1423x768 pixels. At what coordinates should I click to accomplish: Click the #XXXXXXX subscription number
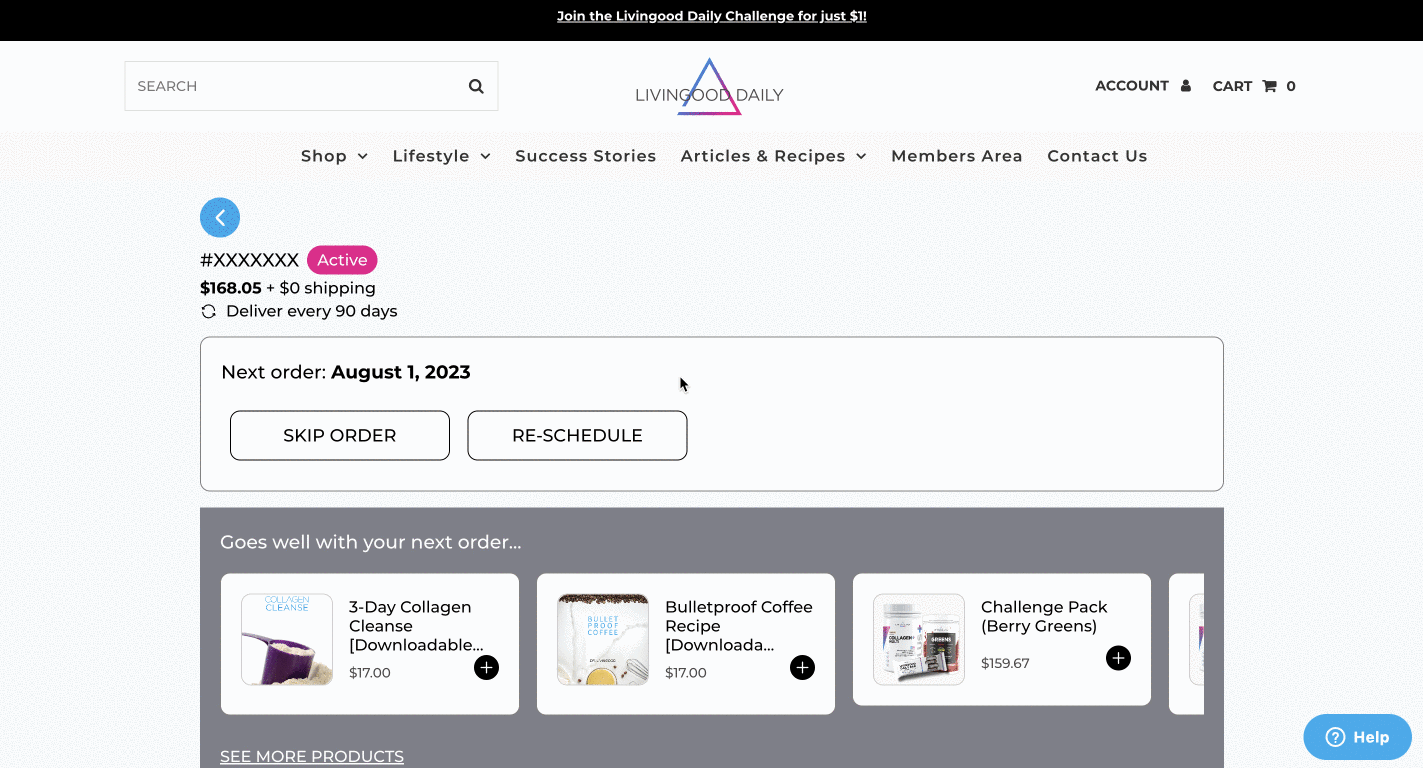point(250,260)
